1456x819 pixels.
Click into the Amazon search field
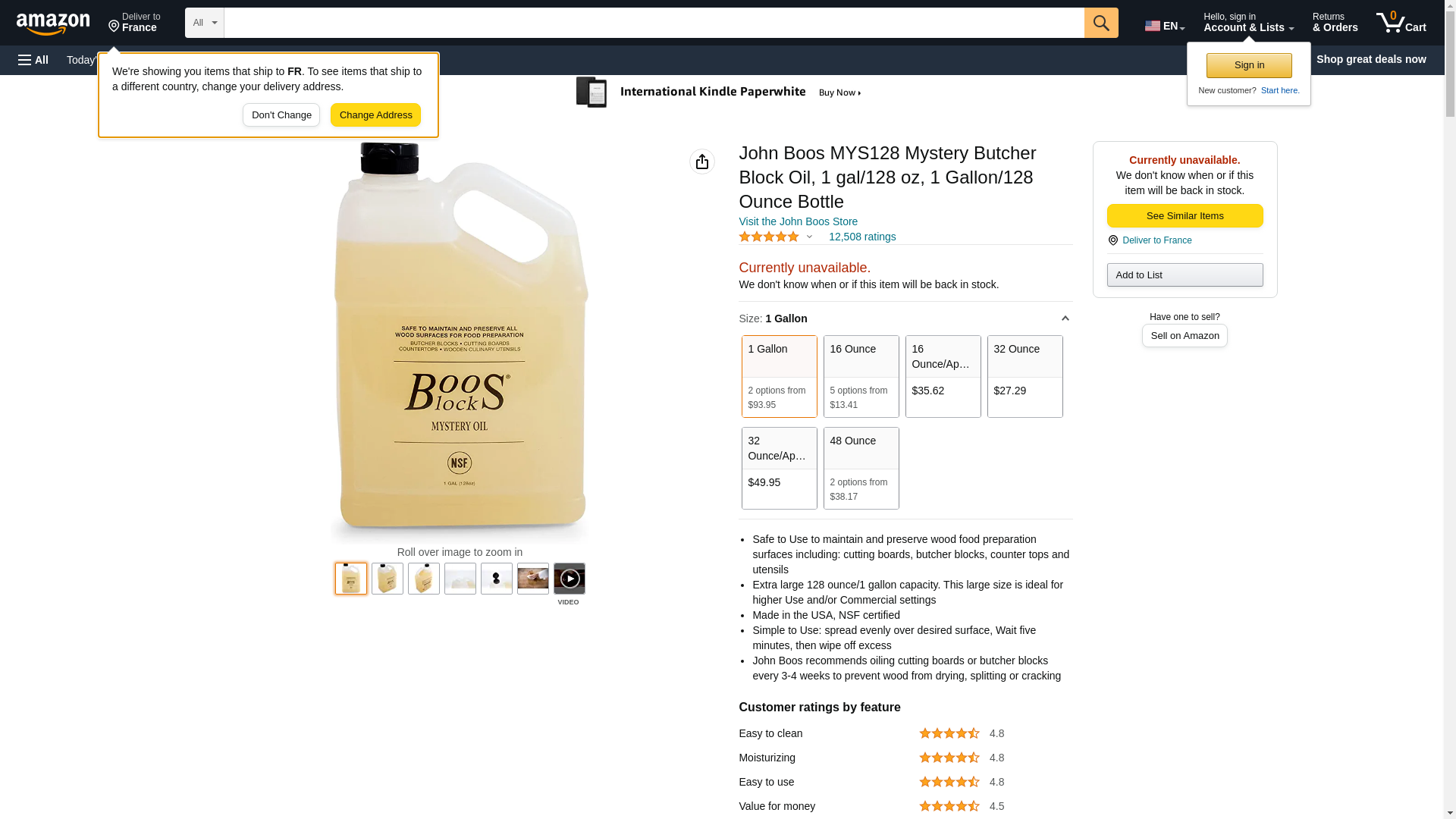pyautogui.click(x=654, y=23)
